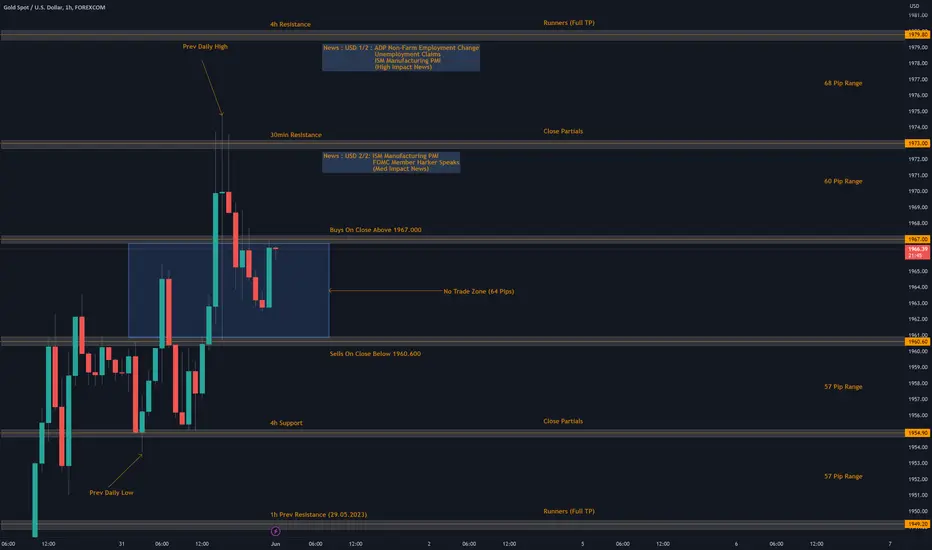The height and width of the screenshot is (550, 932).
Task: Click the USD currency label above price axis
Action: point(914,6)
